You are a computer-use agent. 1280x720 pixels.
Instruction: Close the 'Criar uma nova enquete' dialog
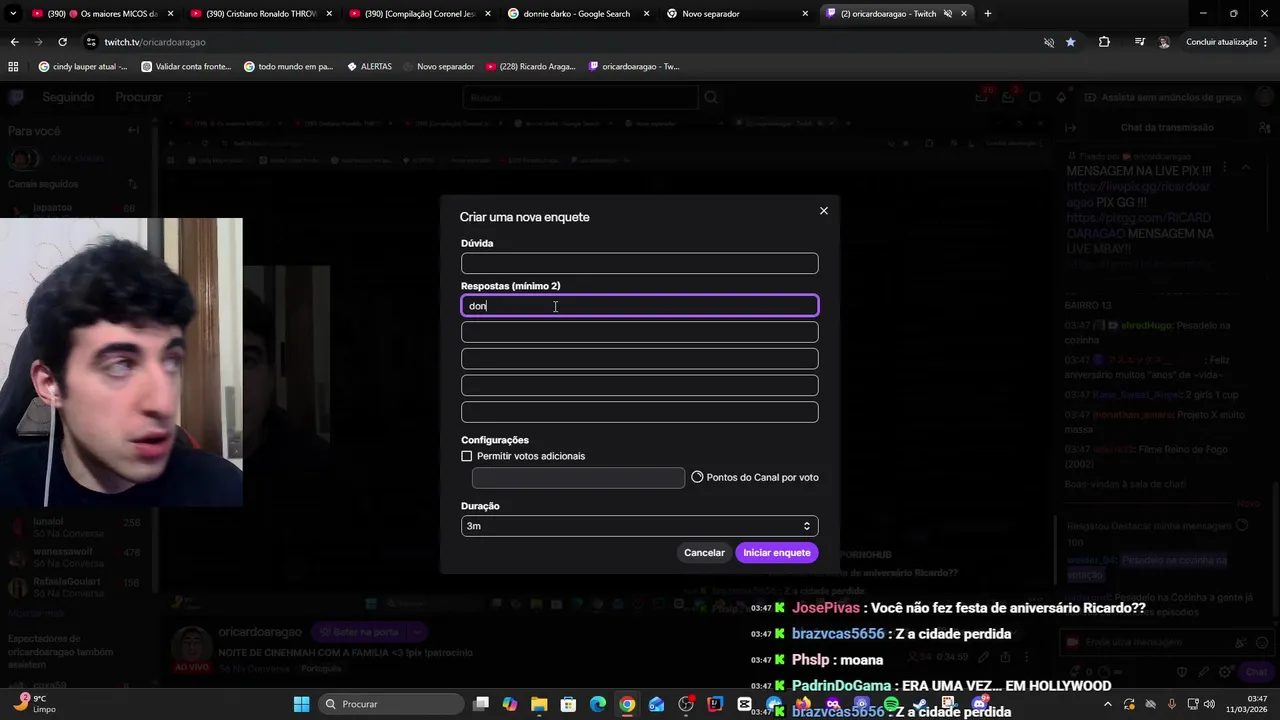[824, 211]
